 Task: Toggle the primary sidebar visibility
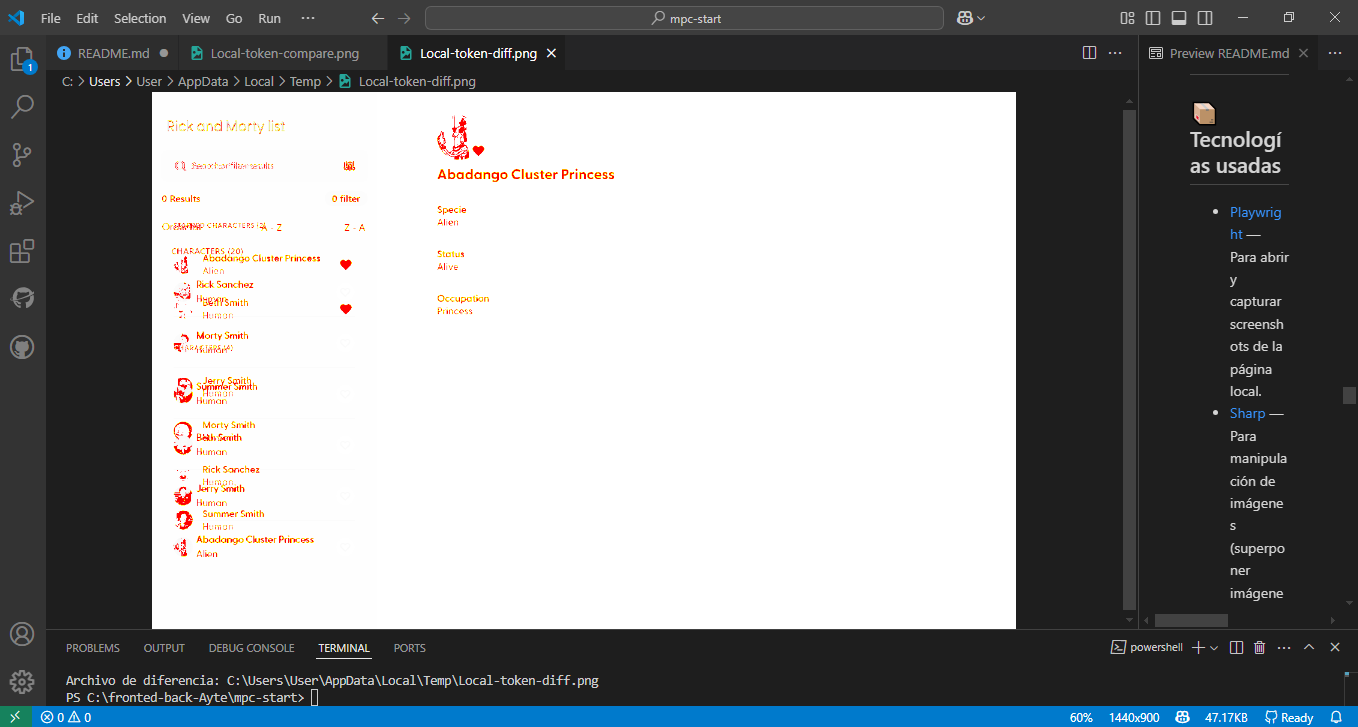point(1152,18)
